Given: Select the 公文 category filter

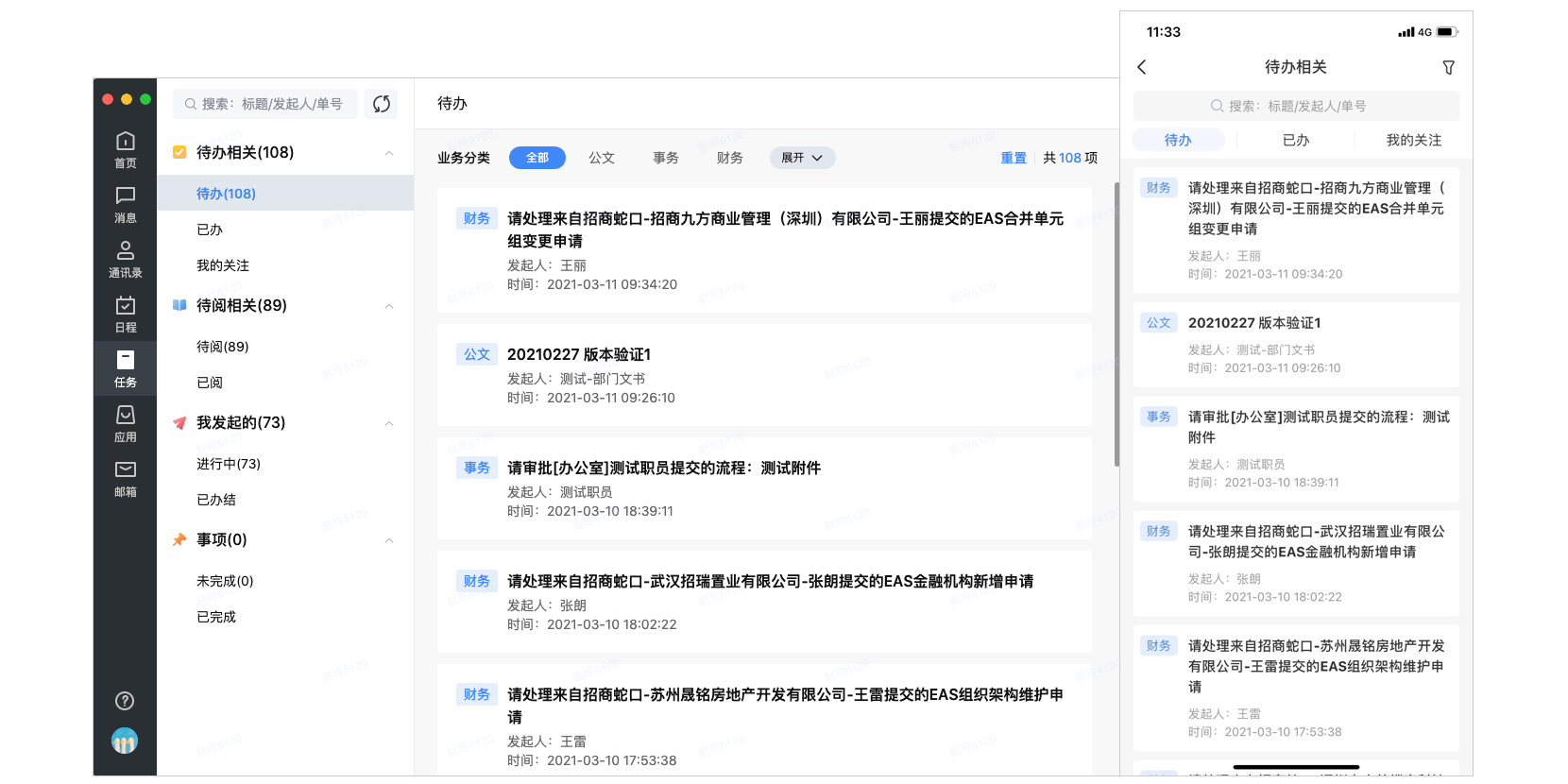Looking at the screenshot, I should [602, 158].
